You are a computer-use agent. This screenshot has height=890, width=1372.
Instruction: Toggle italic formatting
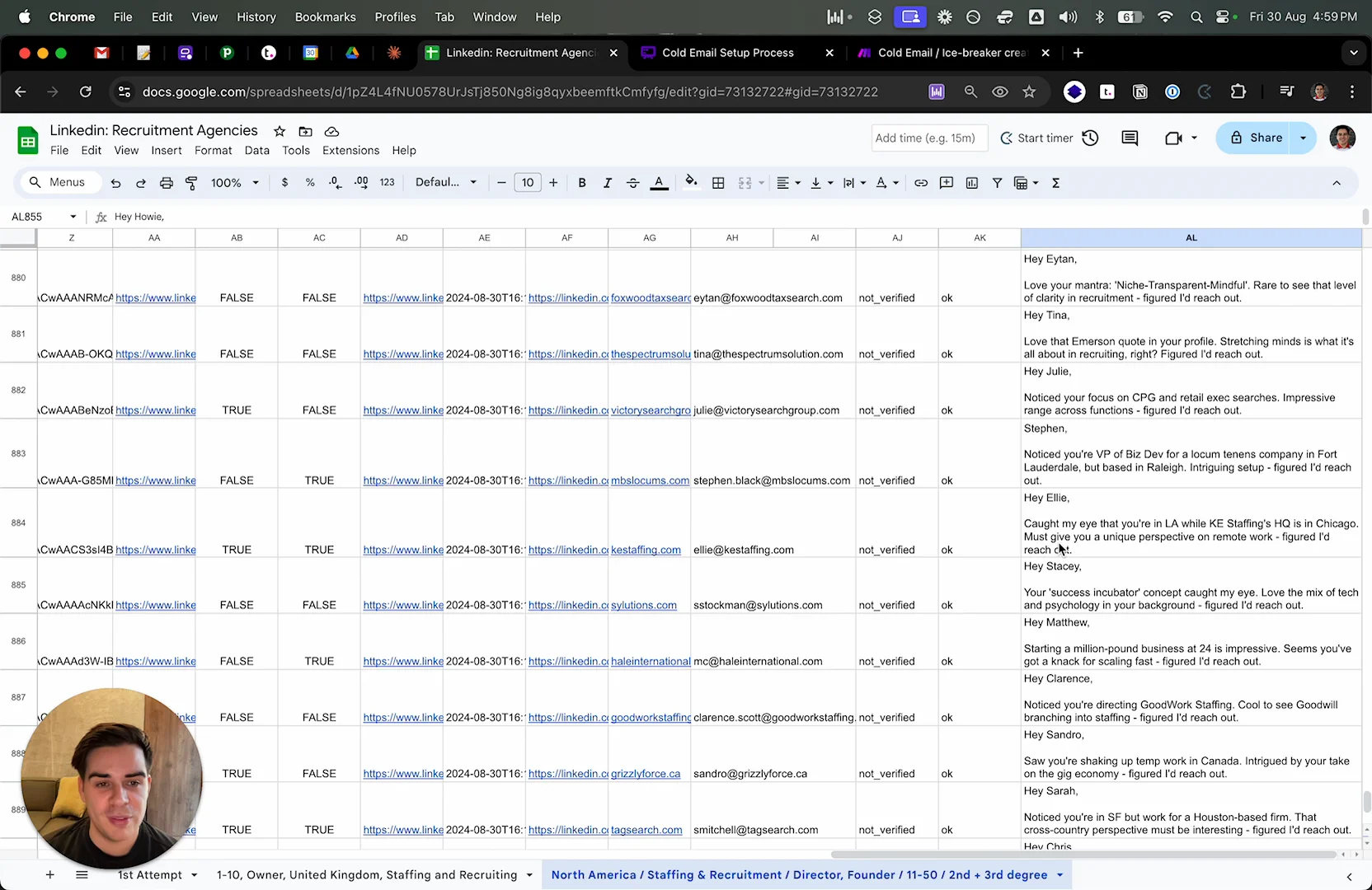[608, 183]
